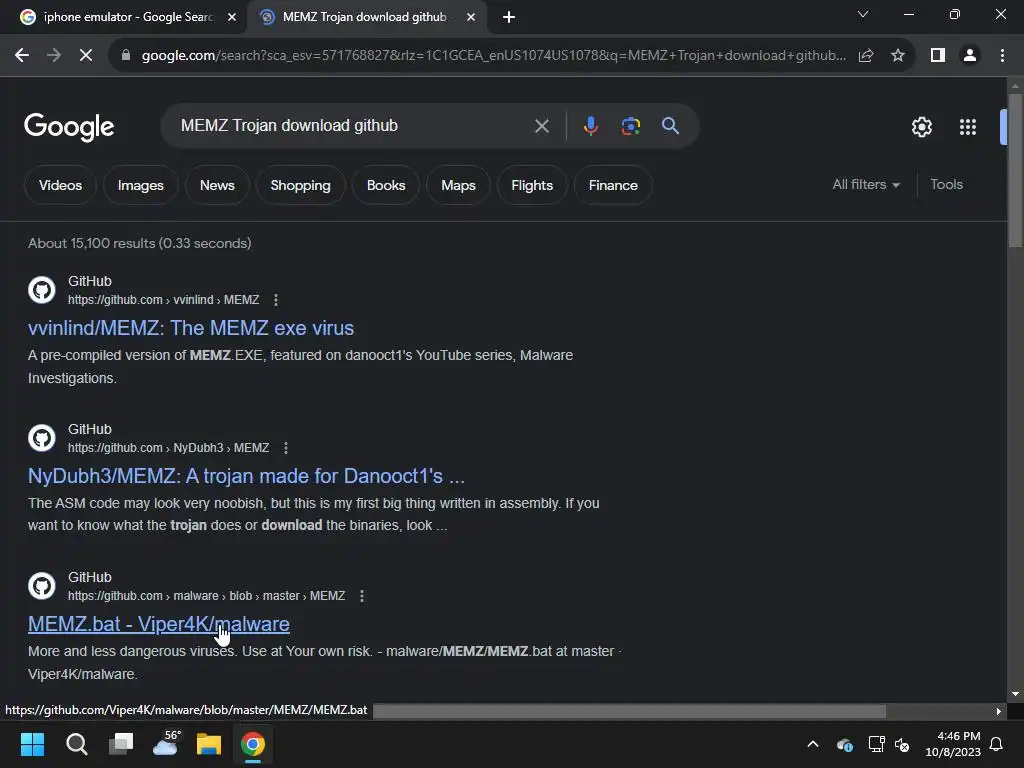Expand the All filters dropdown
Viewport: 1024px width, 768px height.
pos(866,185)
